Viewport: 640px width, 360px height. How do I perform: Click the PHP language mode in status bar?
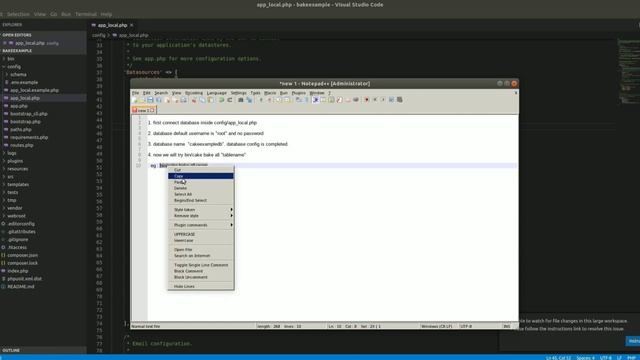[631, 358]
